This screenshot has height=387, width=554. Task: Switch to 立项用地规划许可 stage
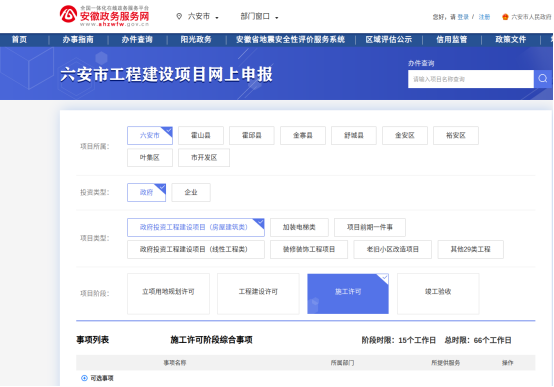click(x=168, y=294)
